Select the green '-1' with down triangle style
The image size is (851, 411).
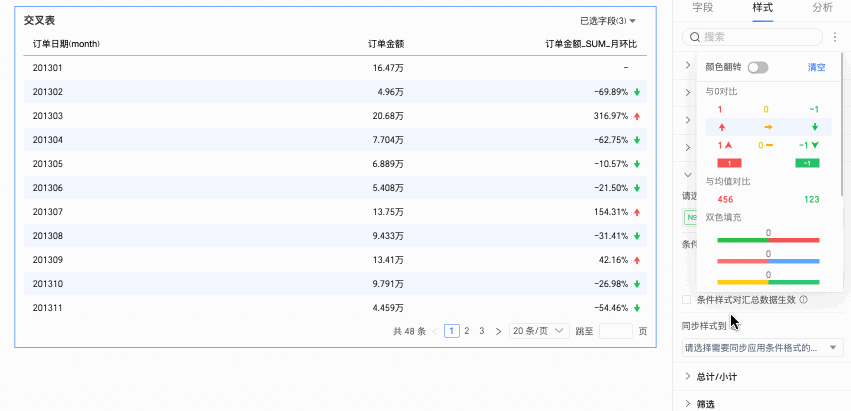pyautogui.click(x=809, y=145)
